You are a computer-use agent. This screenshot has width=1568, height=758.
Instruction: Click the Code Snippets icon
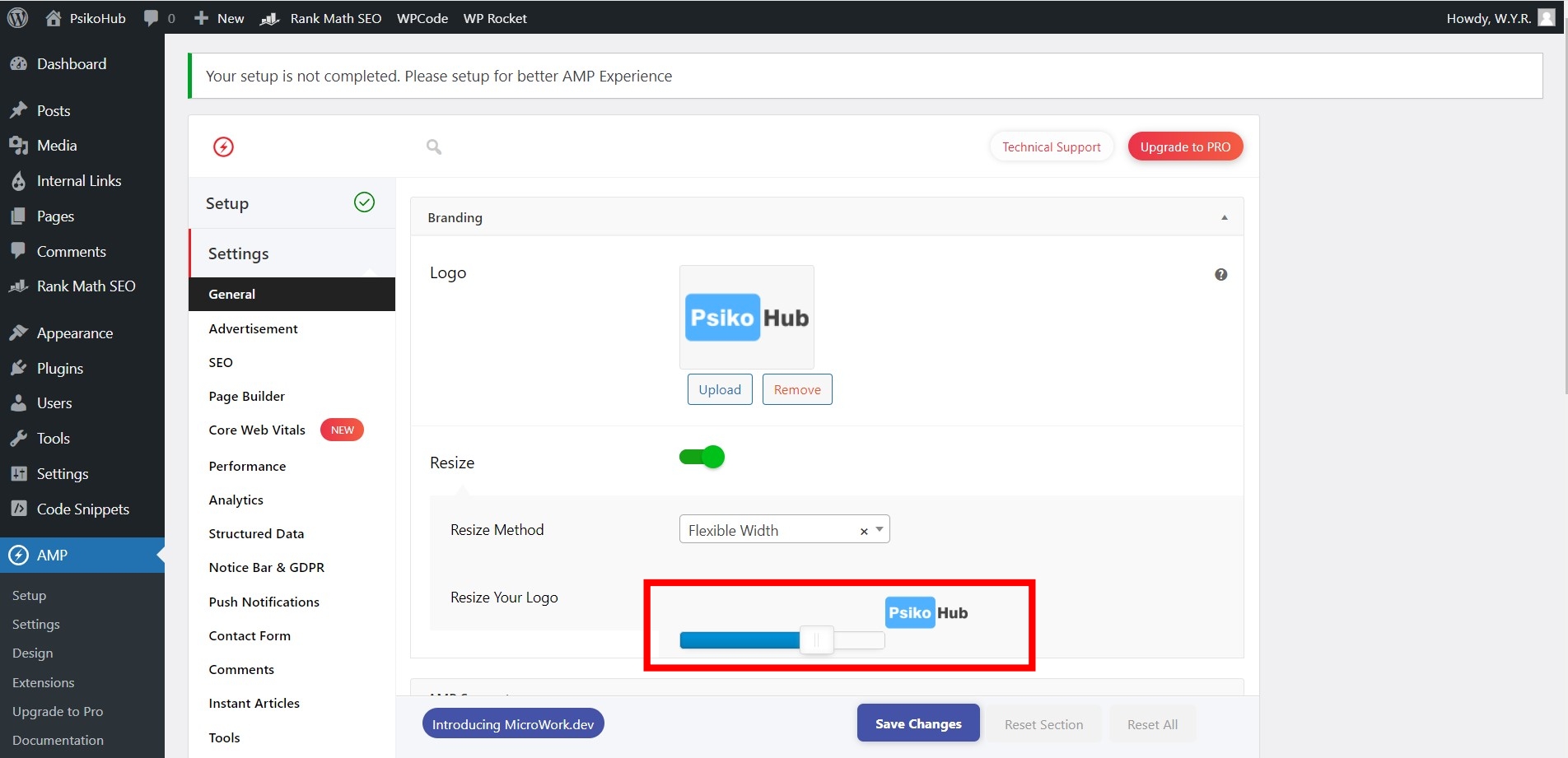click(18, 509)
